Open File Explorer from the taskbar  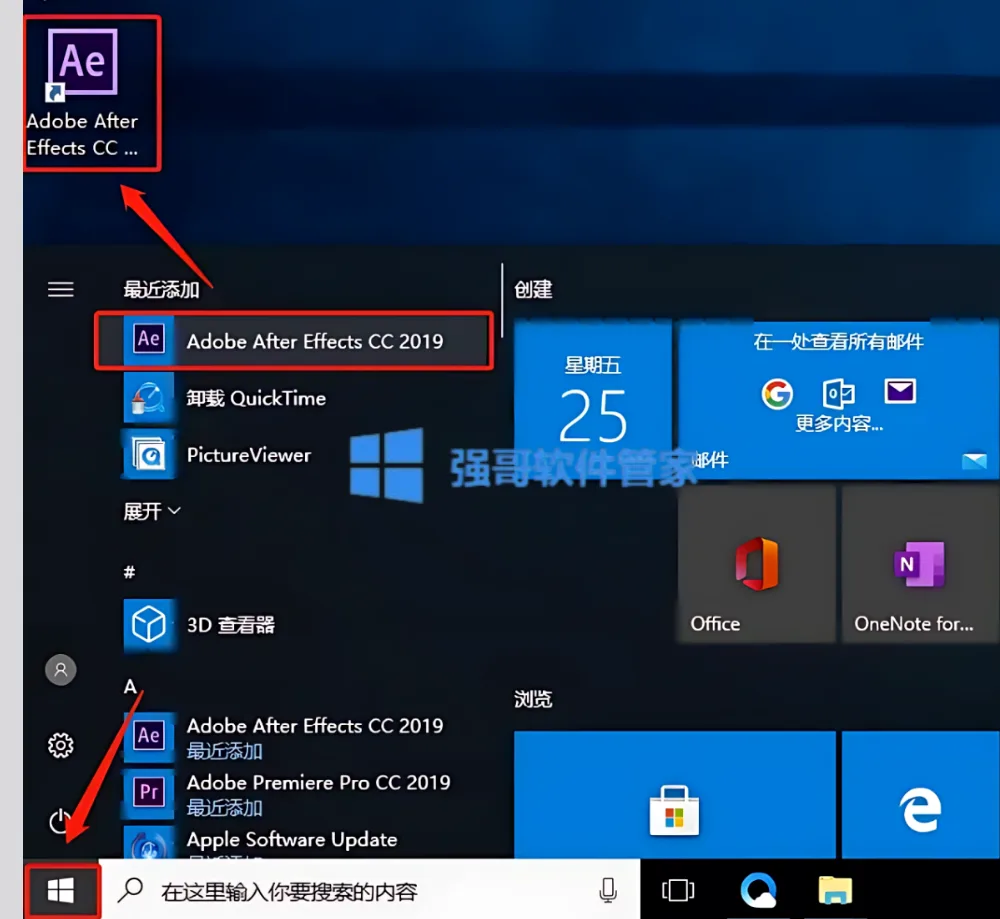coord(835,890)
